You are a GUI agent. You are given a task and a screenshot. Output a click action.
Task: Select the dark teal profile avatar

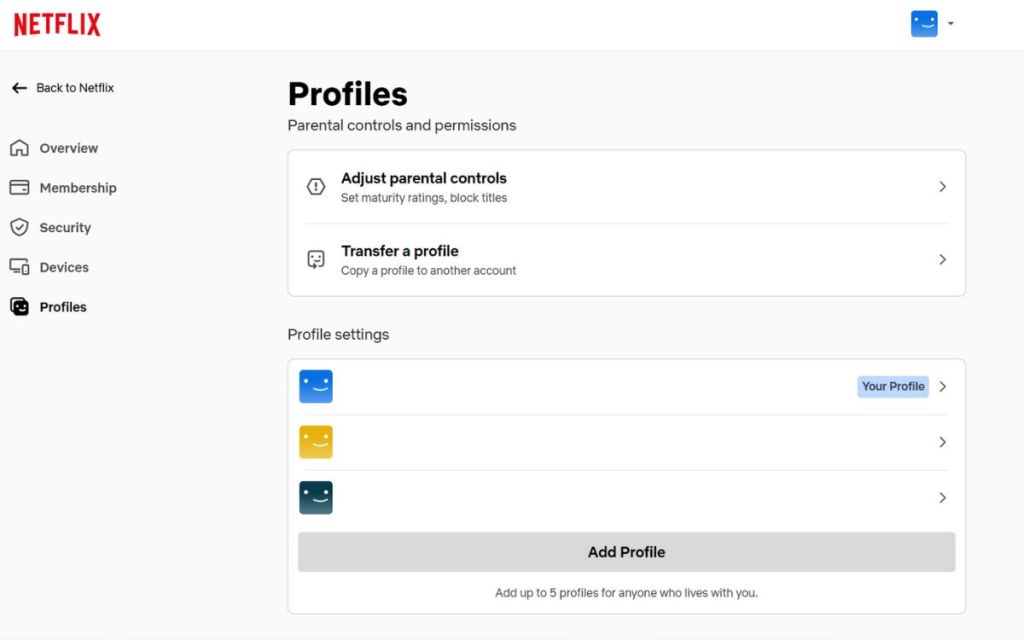pos(316,498)
